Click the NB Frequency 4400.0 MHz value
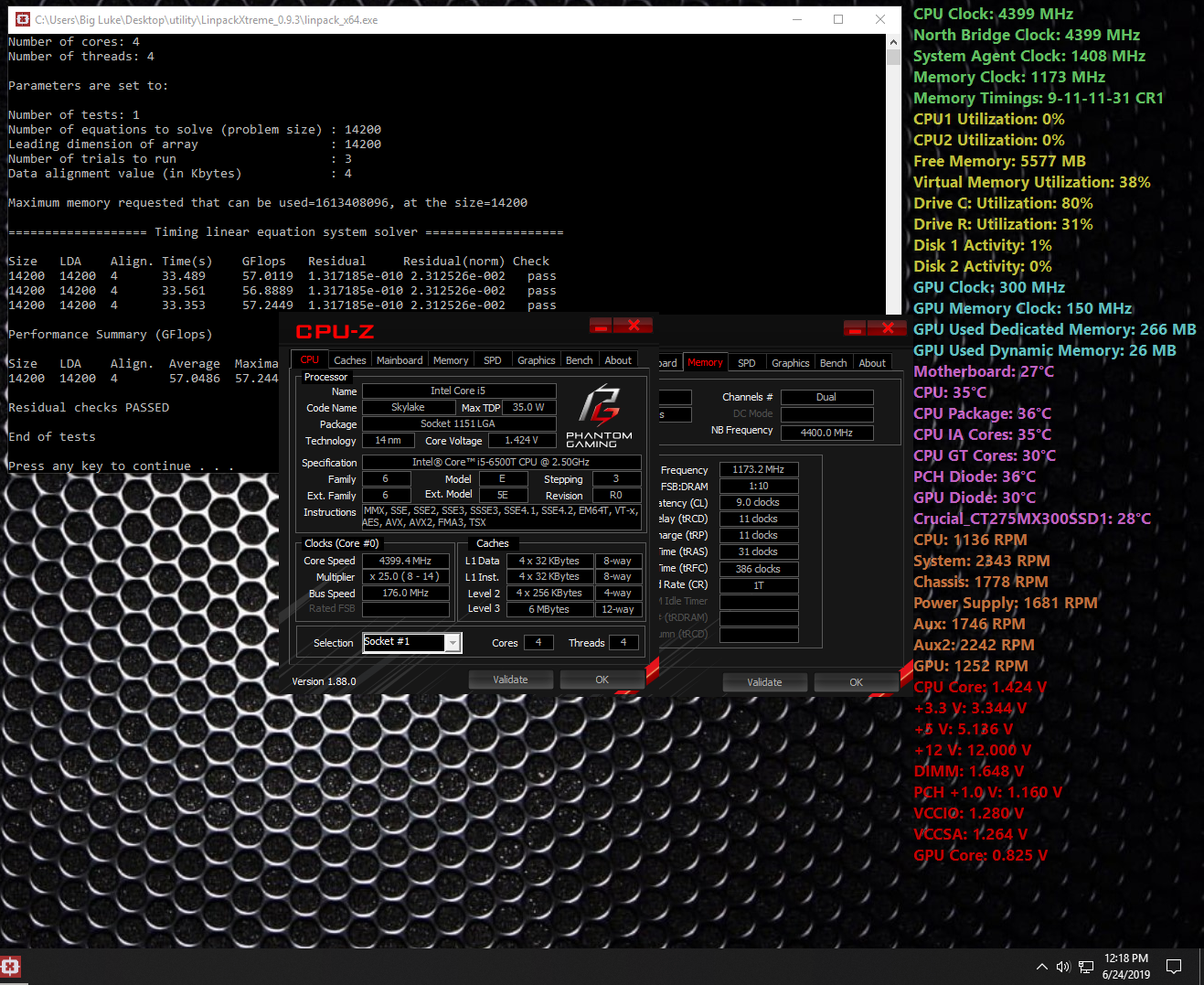 pyautogui.click(x=826, y=433)
